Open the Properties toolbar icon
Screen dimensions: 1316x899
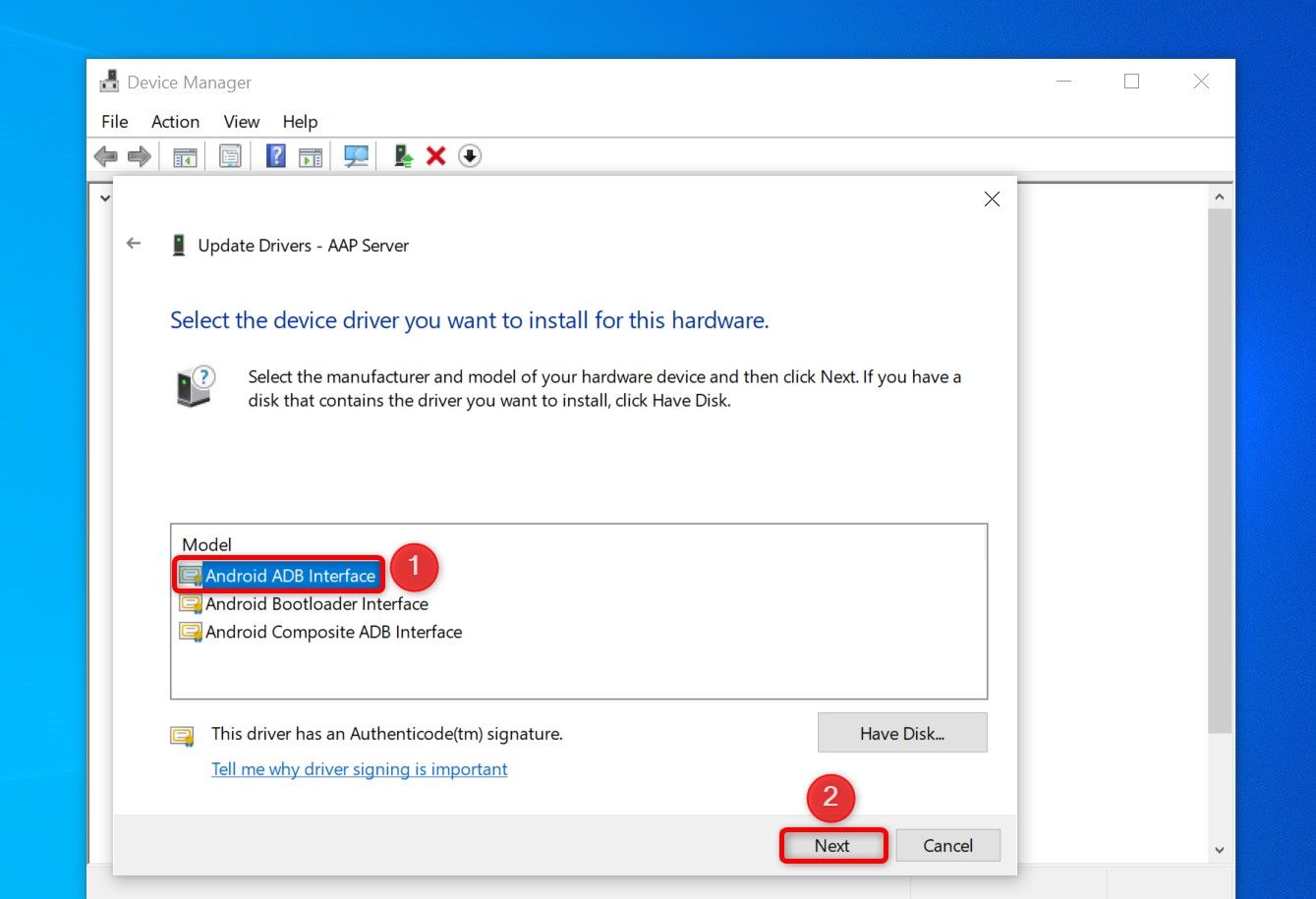[230, 156]
